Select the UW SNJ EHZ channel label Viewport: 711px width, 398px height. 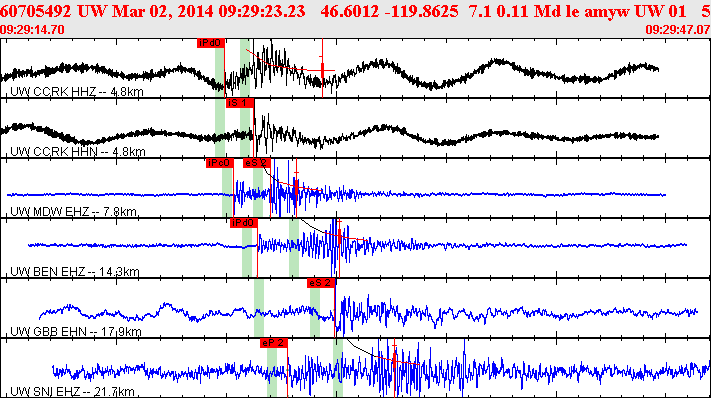pyautogui.click(x=72, y=392)
